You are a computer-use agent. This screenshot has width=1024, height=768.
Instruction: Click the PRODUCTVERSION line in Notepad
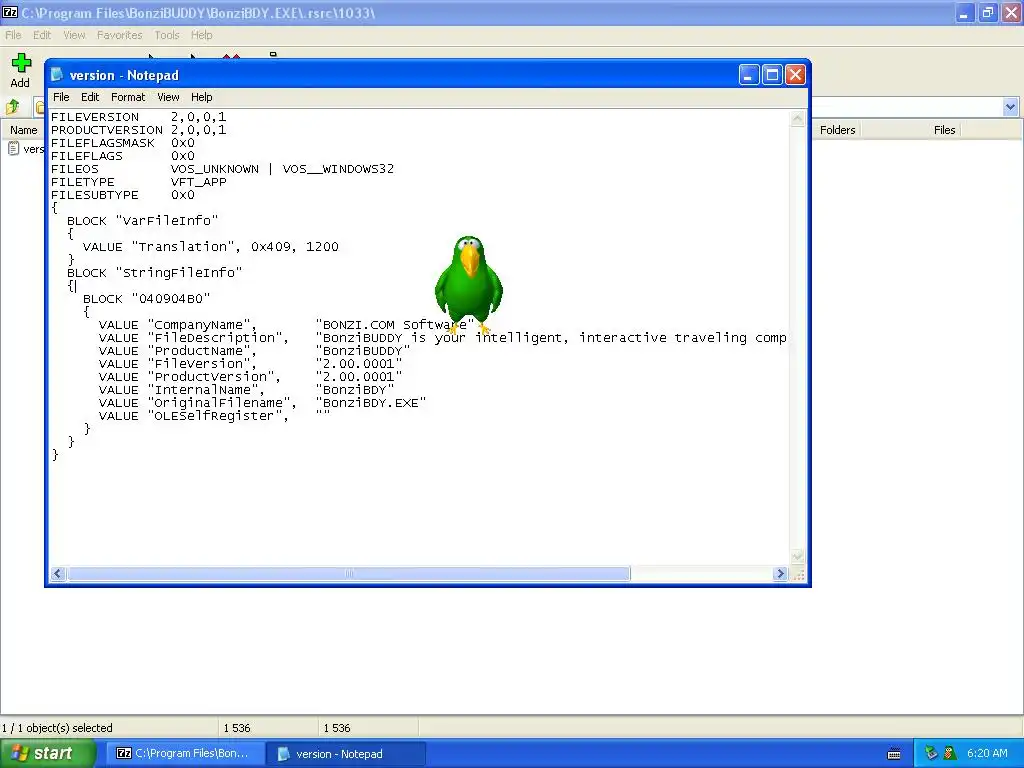pyautogui.click(x=138, y=130)
